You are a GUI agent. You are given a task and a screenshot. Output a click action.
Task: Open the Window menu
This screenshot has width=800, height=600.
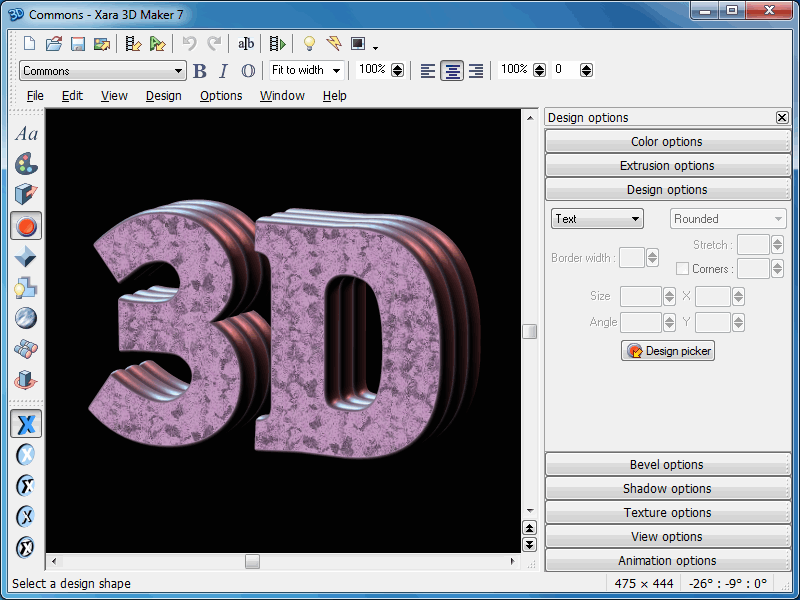[282, 95]
